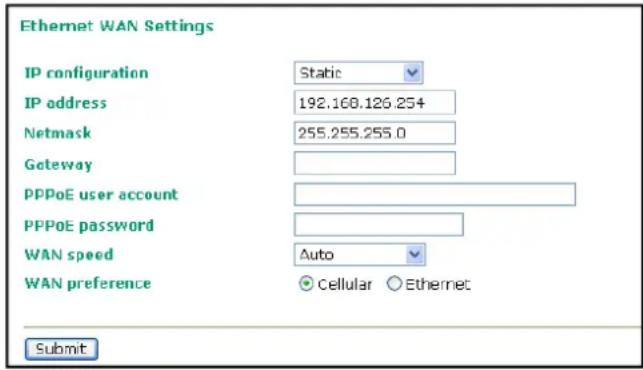This screenshot has height=370, width=643.
Task: Click the Netmask label
Action: pyautogui.click(x=58, y=133)
